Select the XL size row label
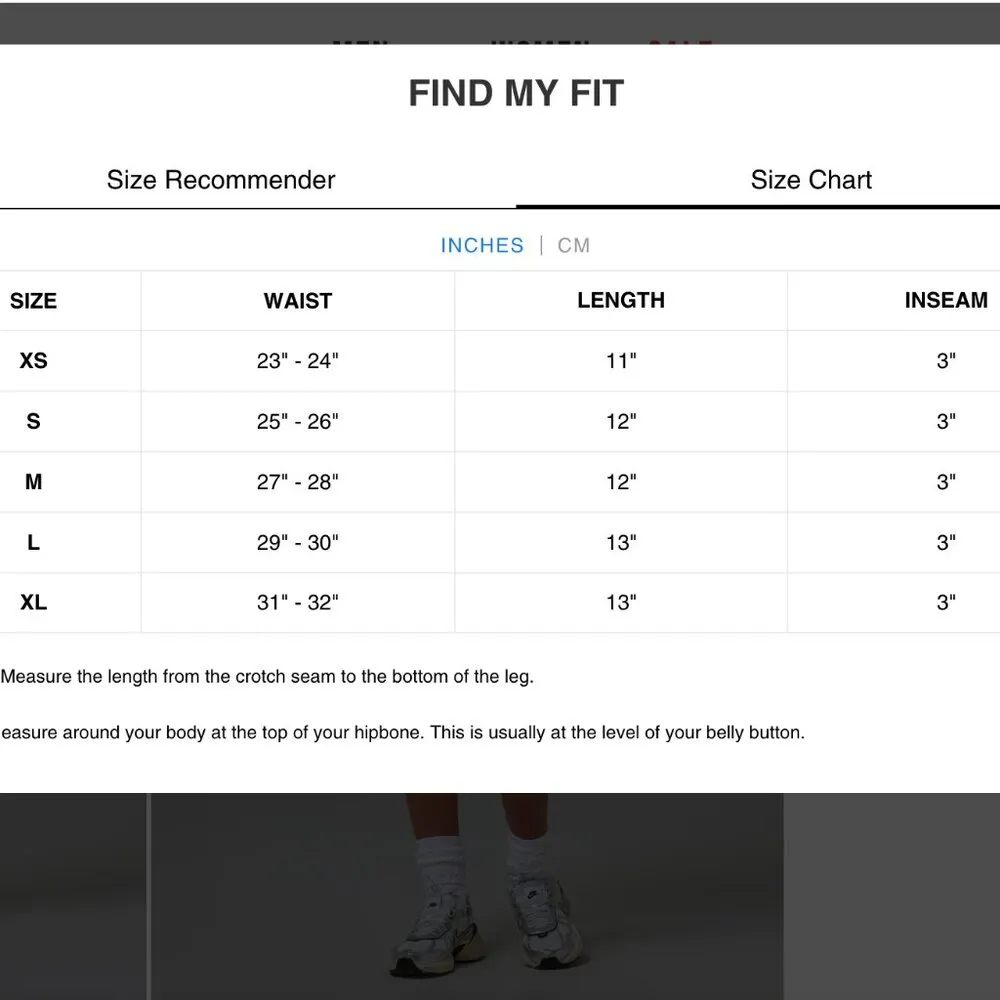This screenshot has height=1000, width=1000. tap(33, 602)
